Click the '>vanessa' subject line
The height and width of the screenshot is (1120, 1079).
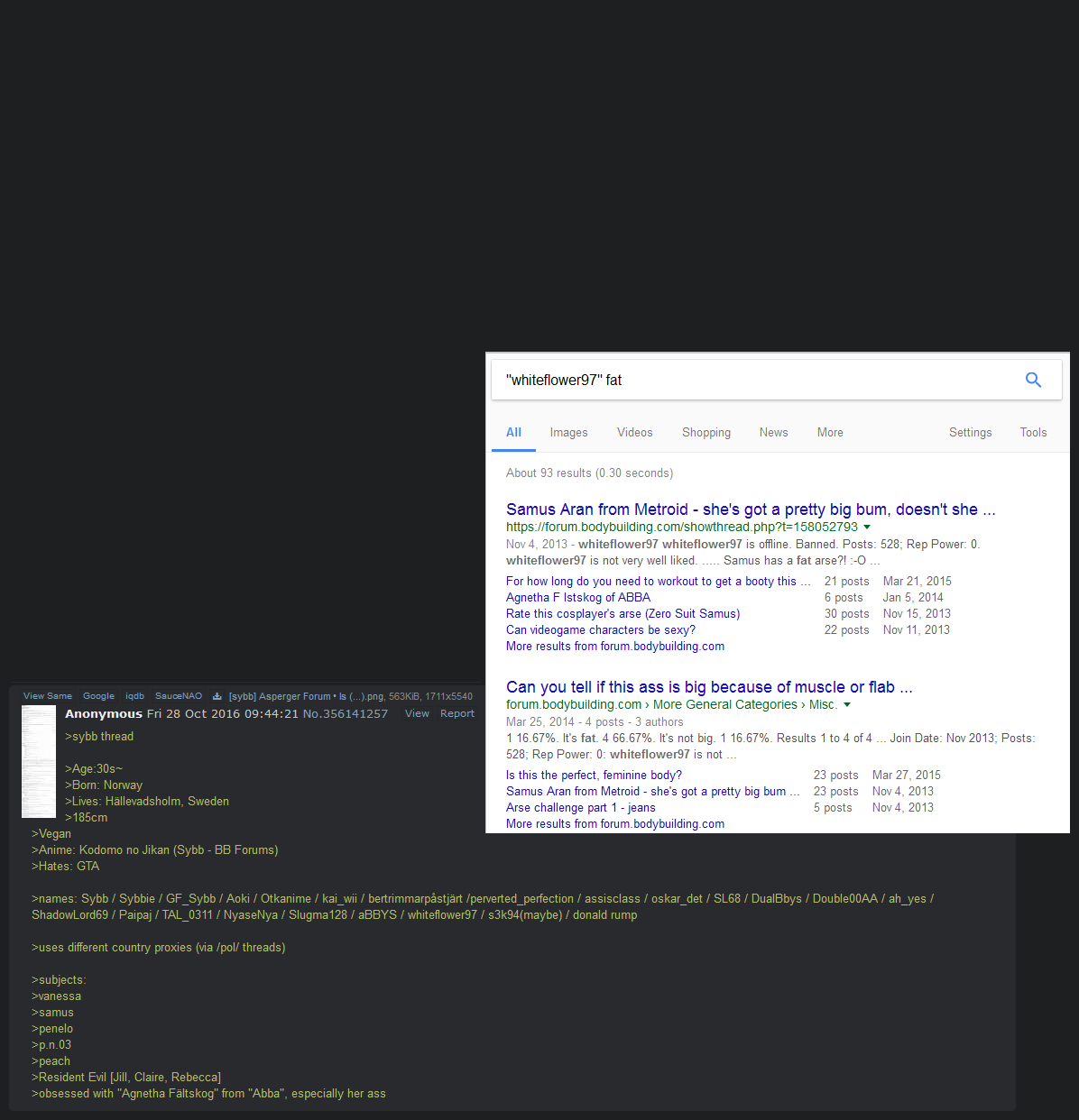[x=57, y=996]
